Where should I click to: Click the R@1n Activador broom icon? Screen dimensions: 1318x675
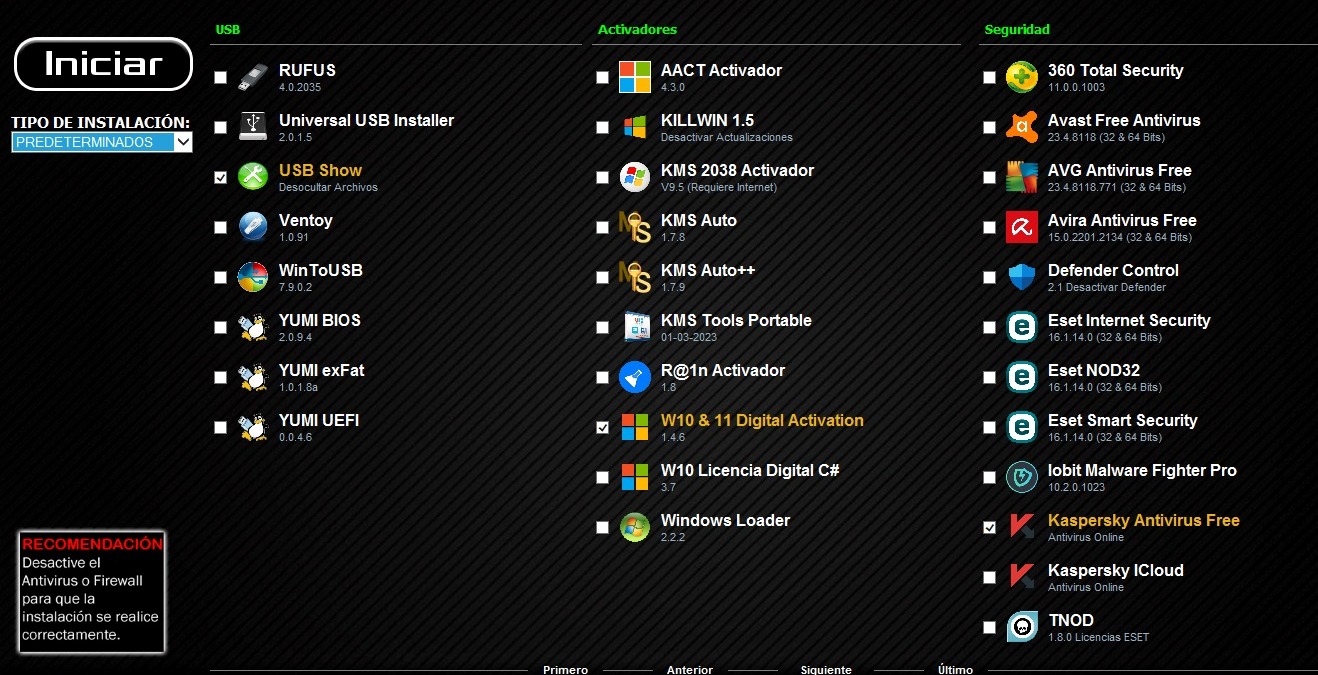pyautogui.click(x=635, y=377)
